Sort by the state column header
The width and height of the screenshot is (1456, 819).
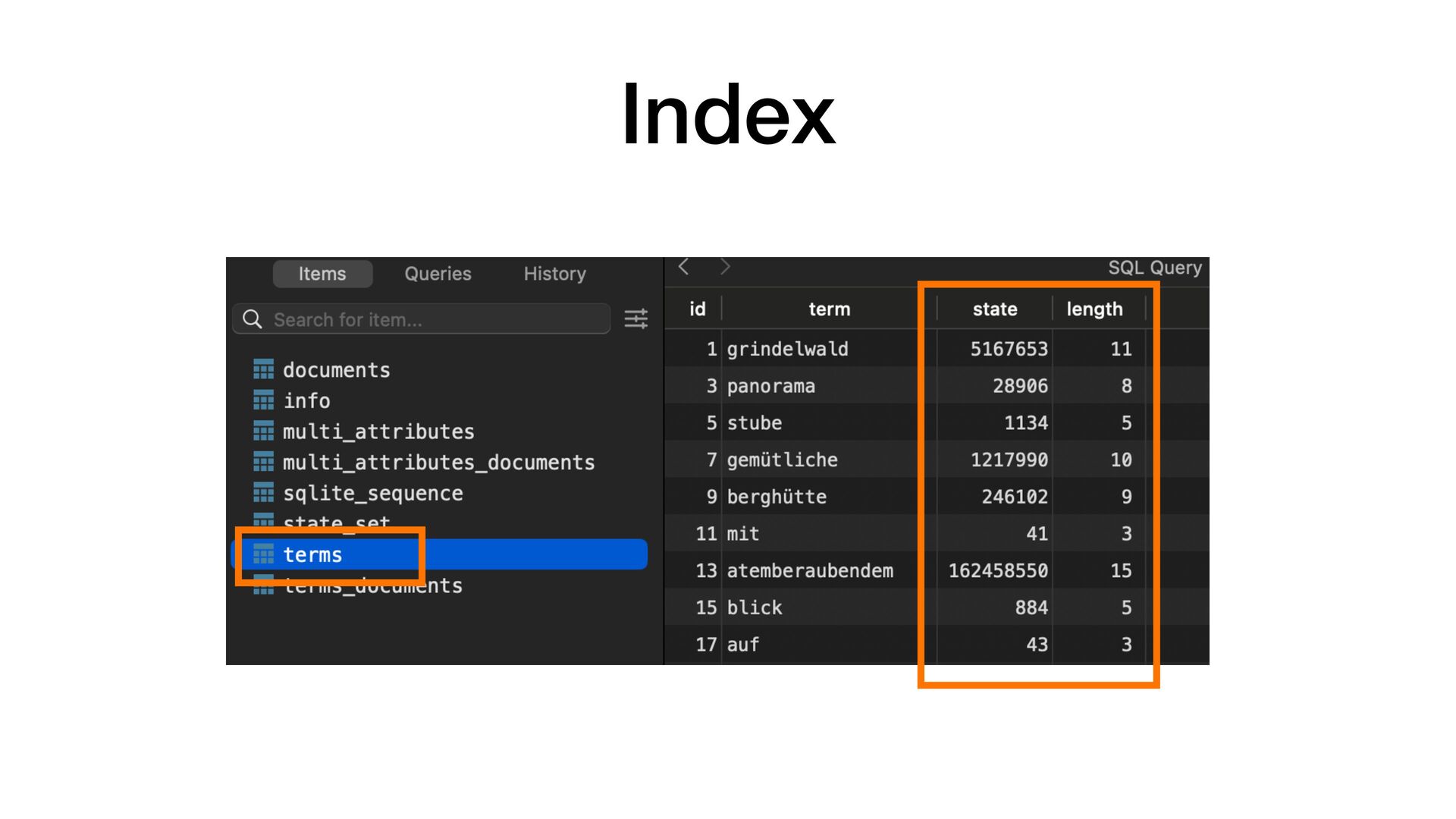click(x=994, y=309)
